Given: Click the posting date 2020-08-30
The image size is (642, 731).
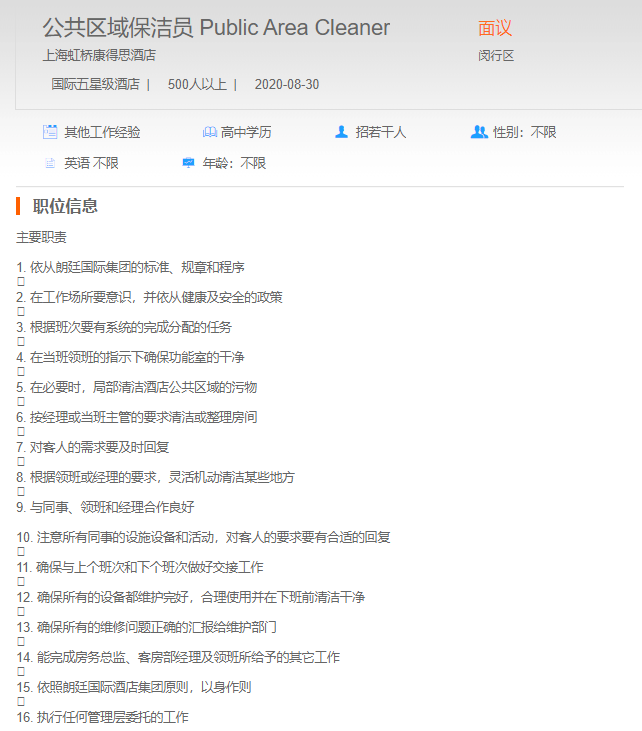Looking at the screenshot, I should point(287,84).
